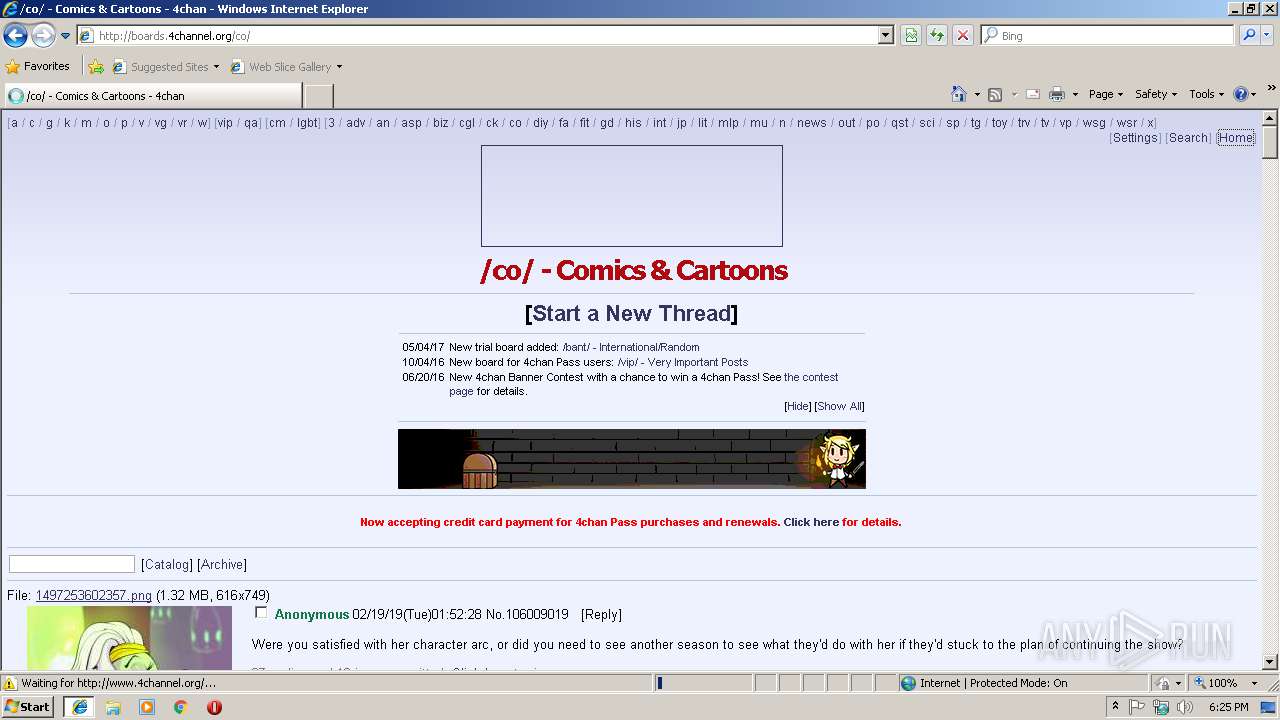
Task: Click into the Bing search field
Action: click(1108, 35)
